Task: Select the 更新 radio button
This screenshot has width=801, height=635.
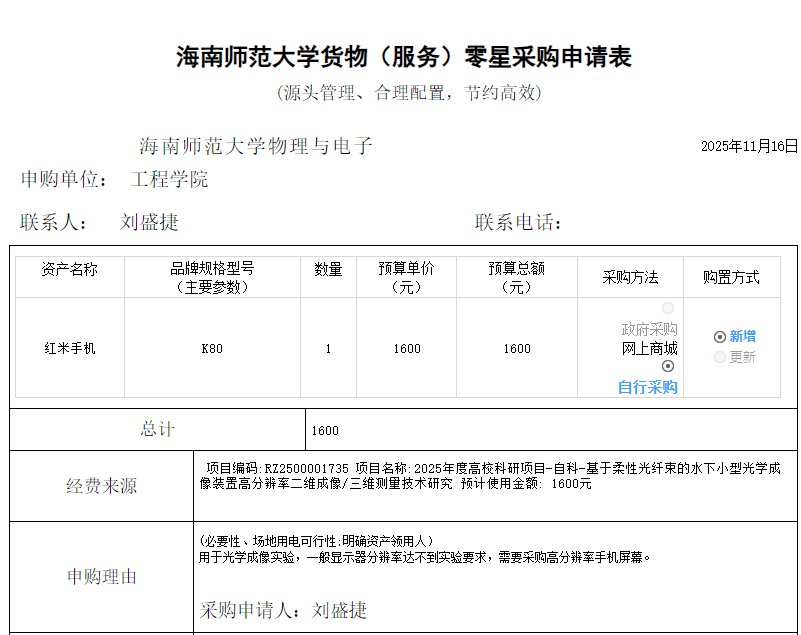Action: click(720, 357)
